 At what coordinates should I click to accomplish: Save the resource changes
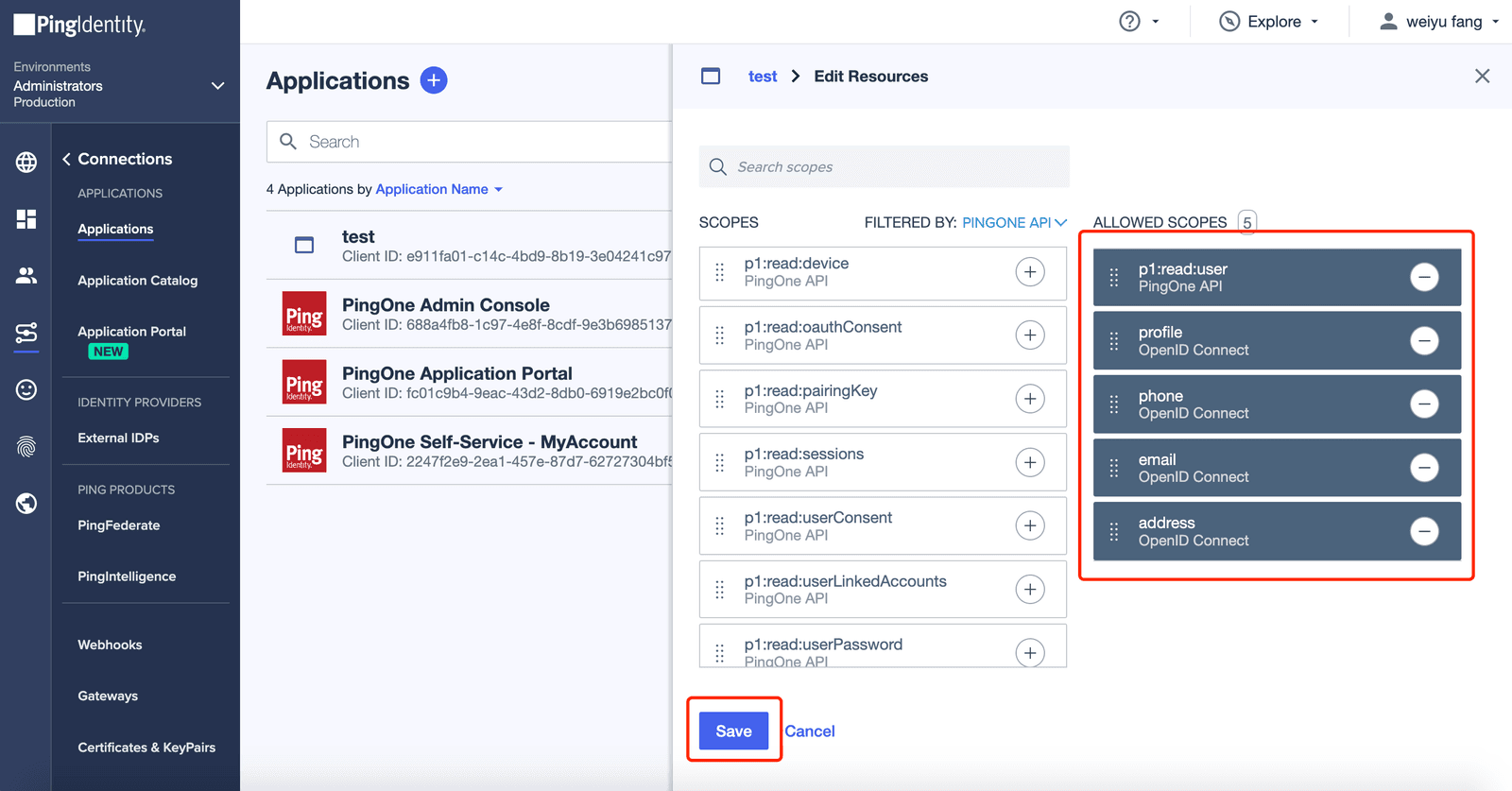pos(733,731)
